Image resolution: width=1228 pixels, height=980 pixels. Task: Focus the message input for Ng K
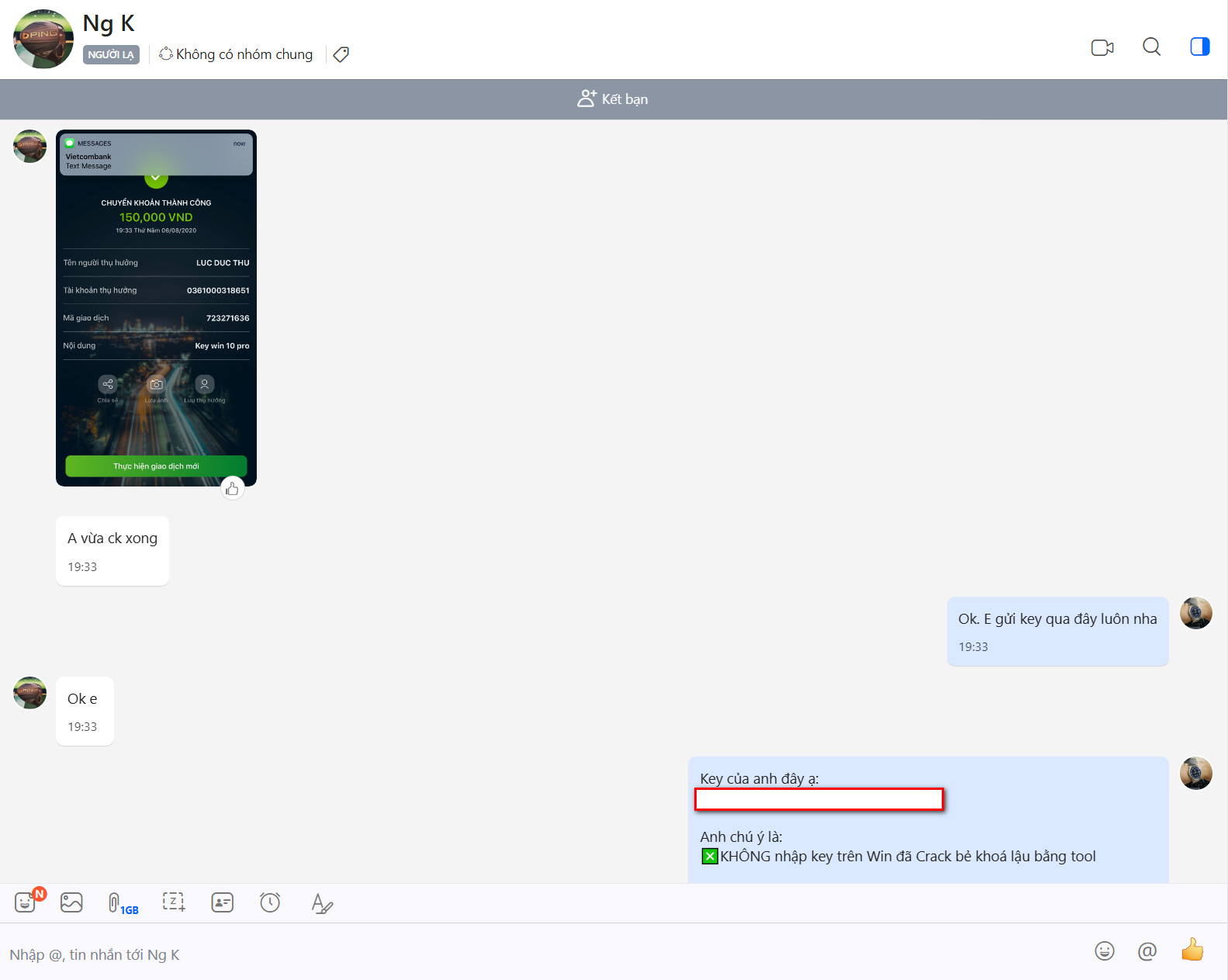[543, 954]
